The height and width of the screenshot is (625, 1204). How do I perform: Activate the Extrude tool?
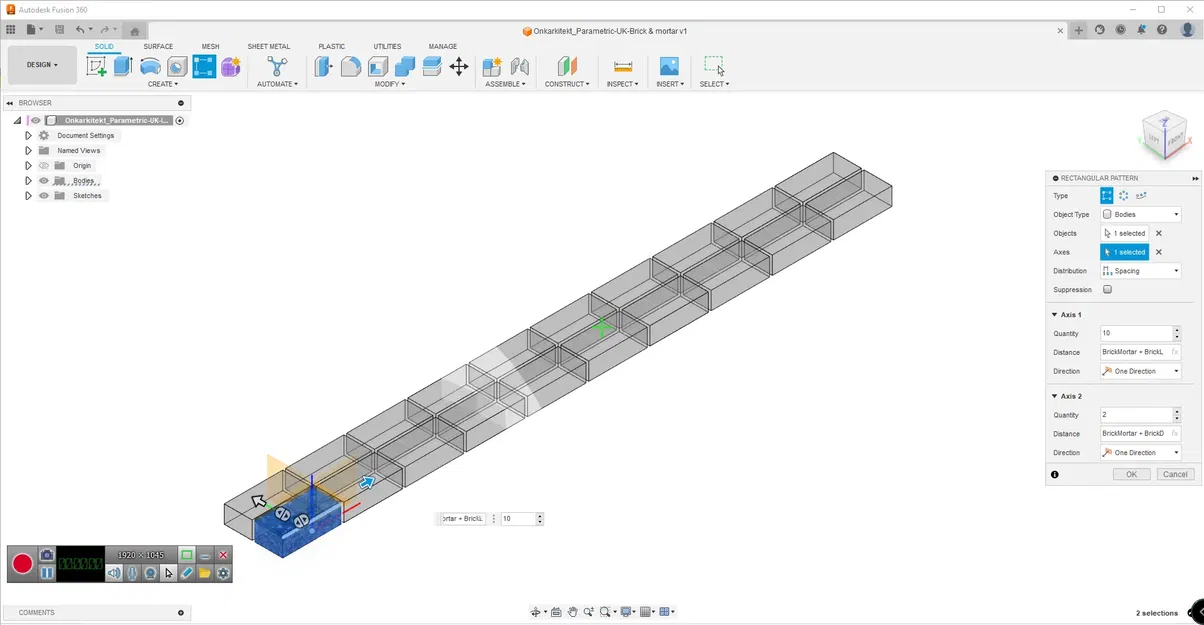click(x=122, y=66)
